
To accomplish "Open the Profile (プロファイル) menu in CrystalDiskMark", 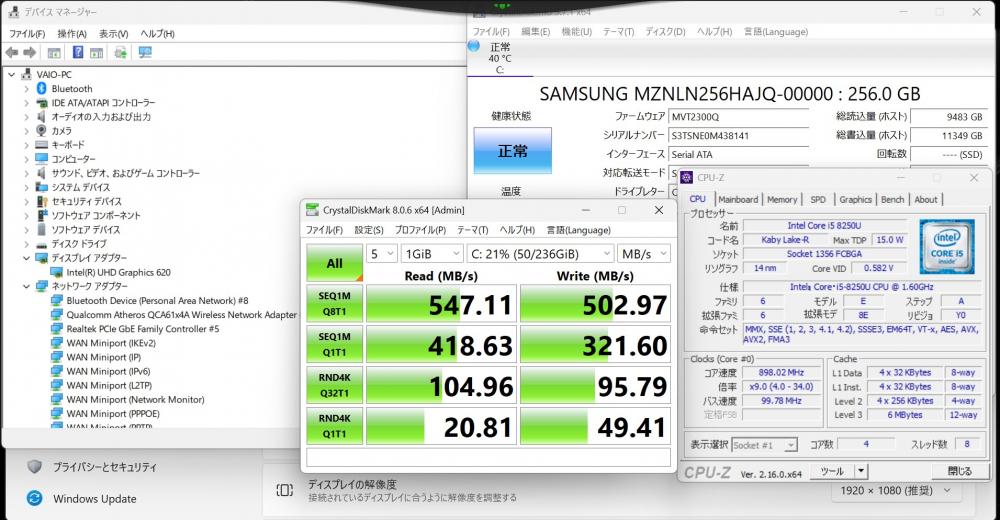I will (x=420, y=230).
